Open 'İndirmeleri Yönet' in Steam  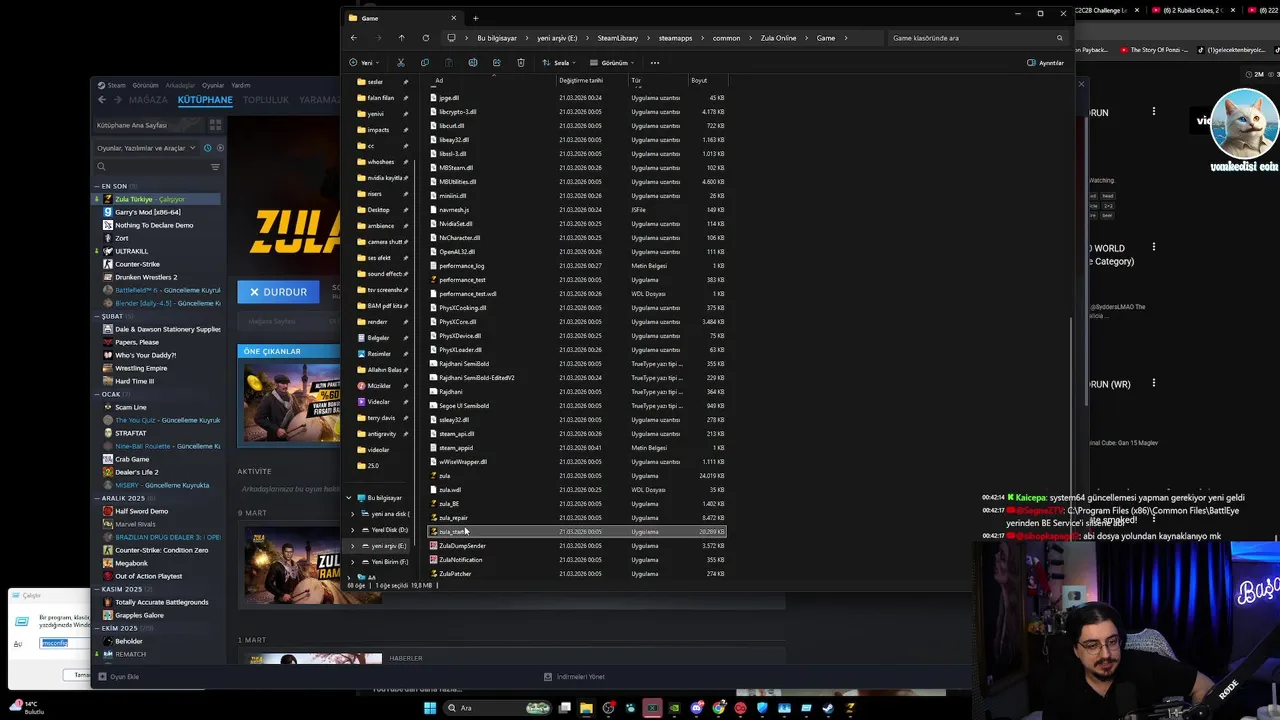[575, 677]
